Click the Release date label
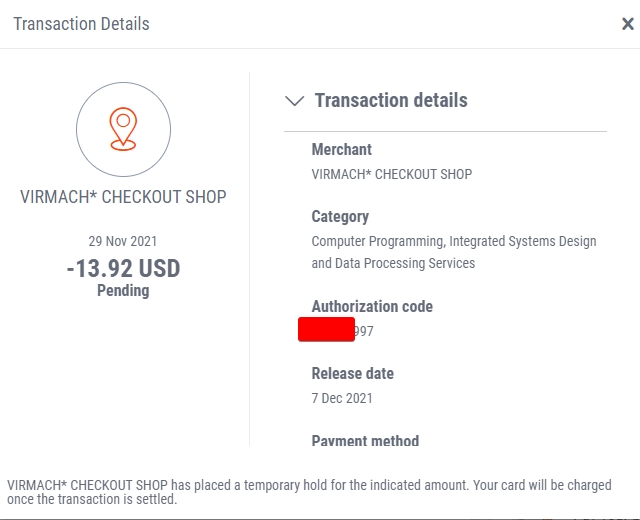The image size is (640, 520). click(353, 373)
